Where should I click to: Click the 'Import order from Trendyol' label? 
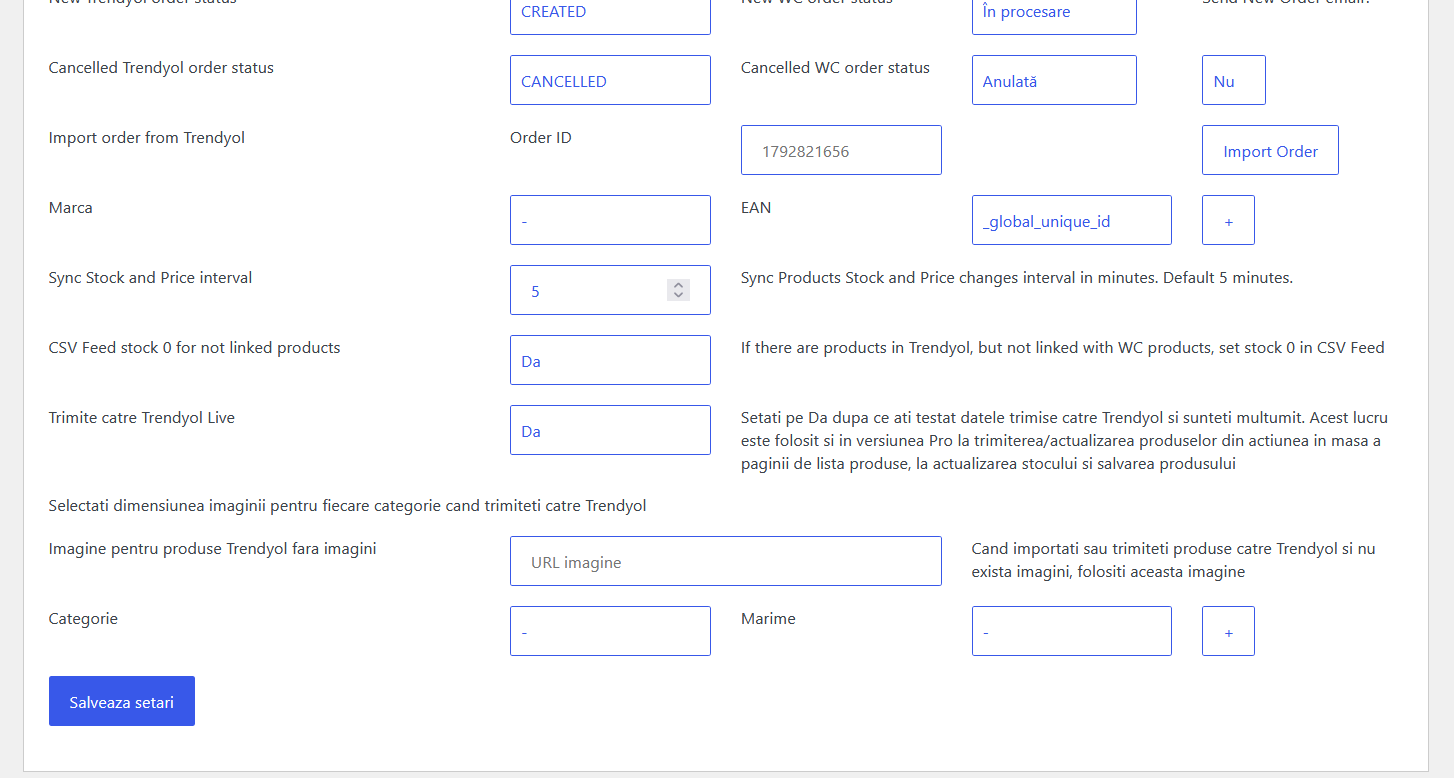click(147, 138)
